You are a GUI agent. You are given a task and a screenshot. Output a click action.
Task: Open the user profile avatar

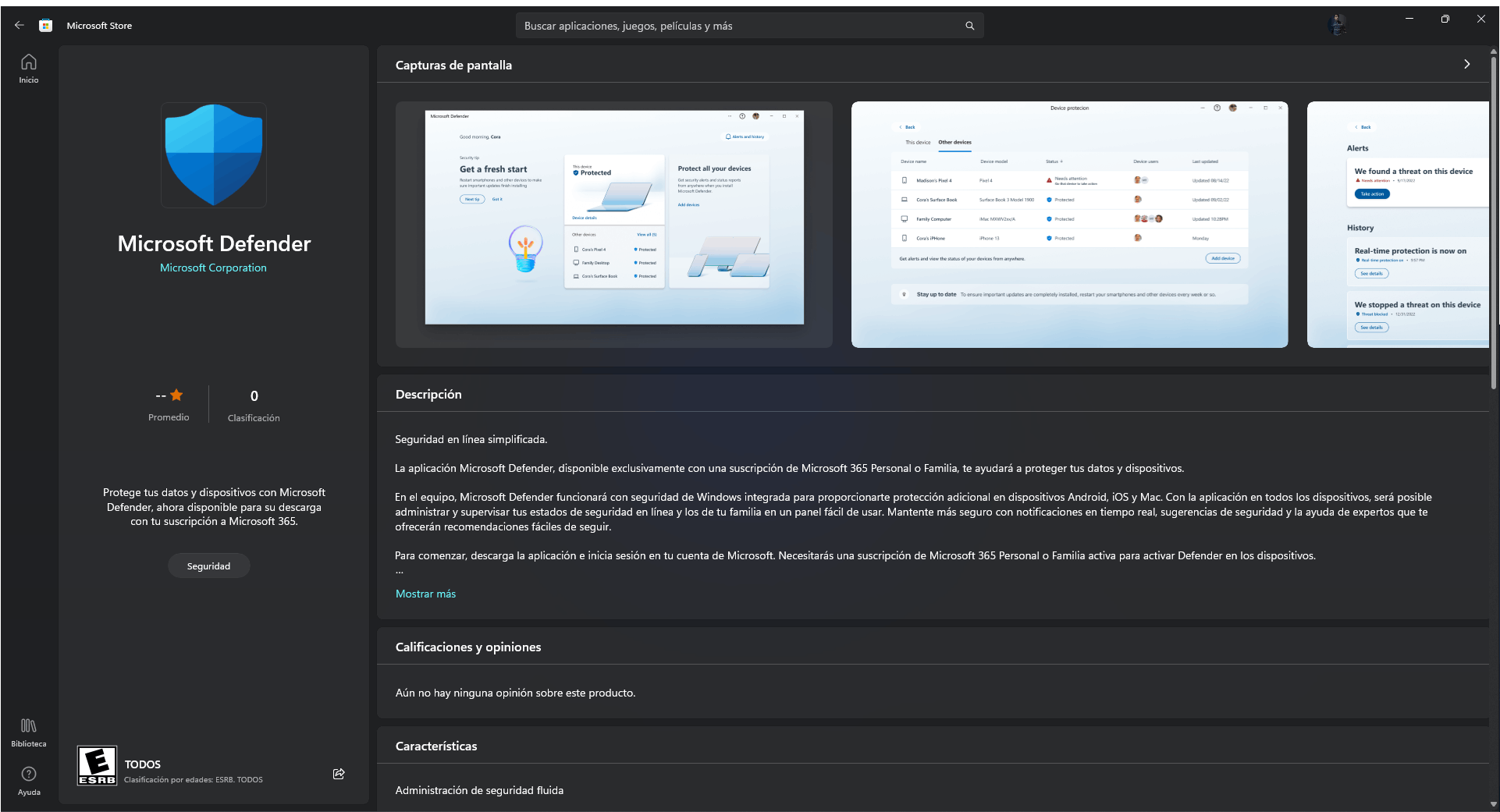click(x=1338, y=25)
